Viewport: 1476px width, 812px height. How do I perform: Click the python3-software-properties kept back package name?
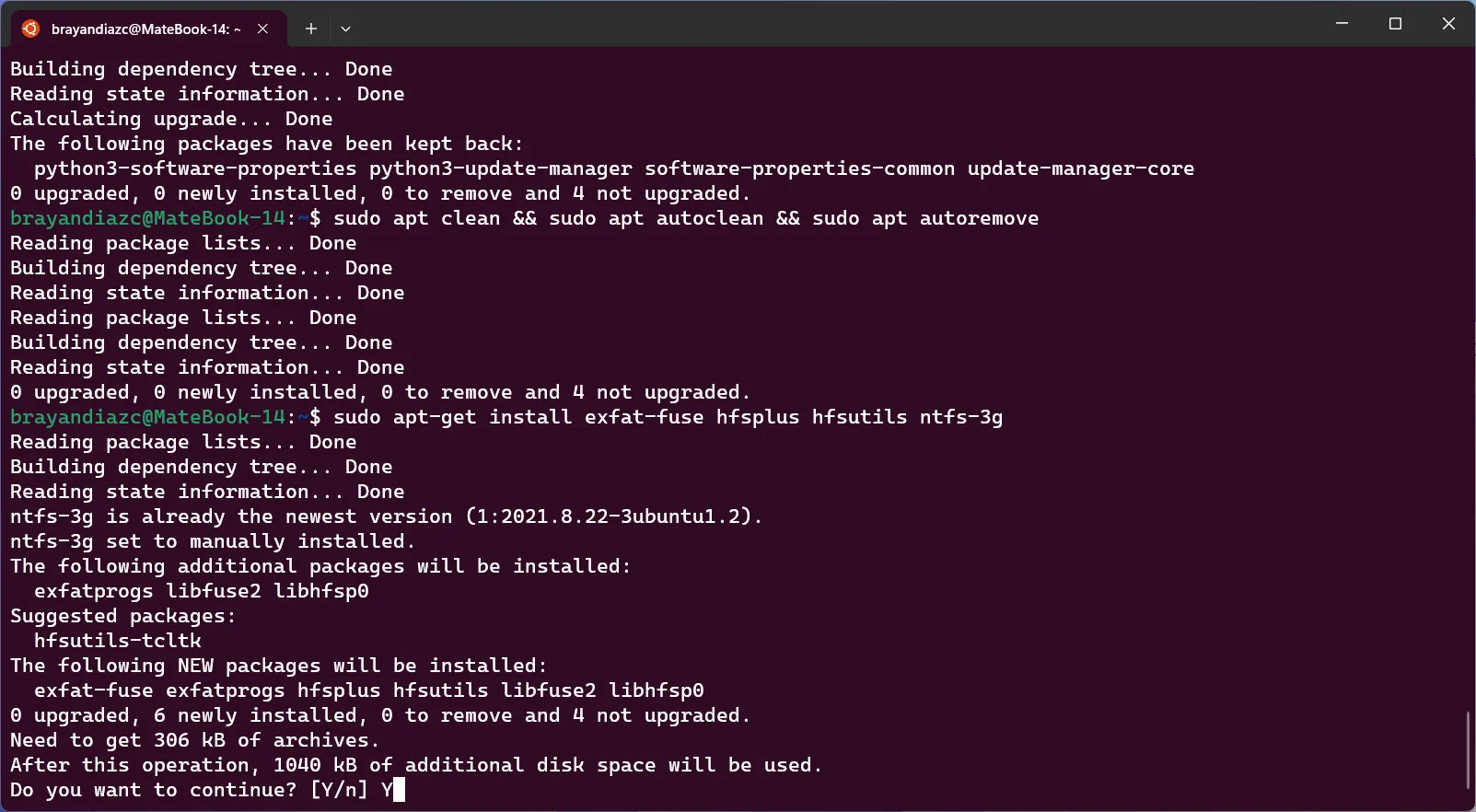pyautogui.click(x=195, y=168)
